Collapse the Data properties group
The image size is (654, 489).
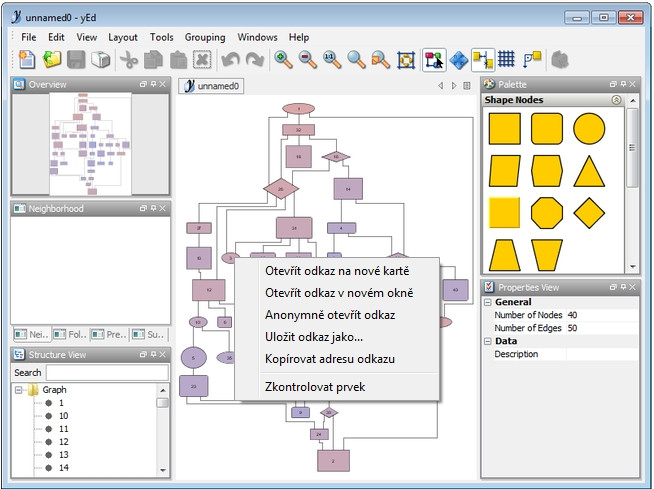point(487,341)
